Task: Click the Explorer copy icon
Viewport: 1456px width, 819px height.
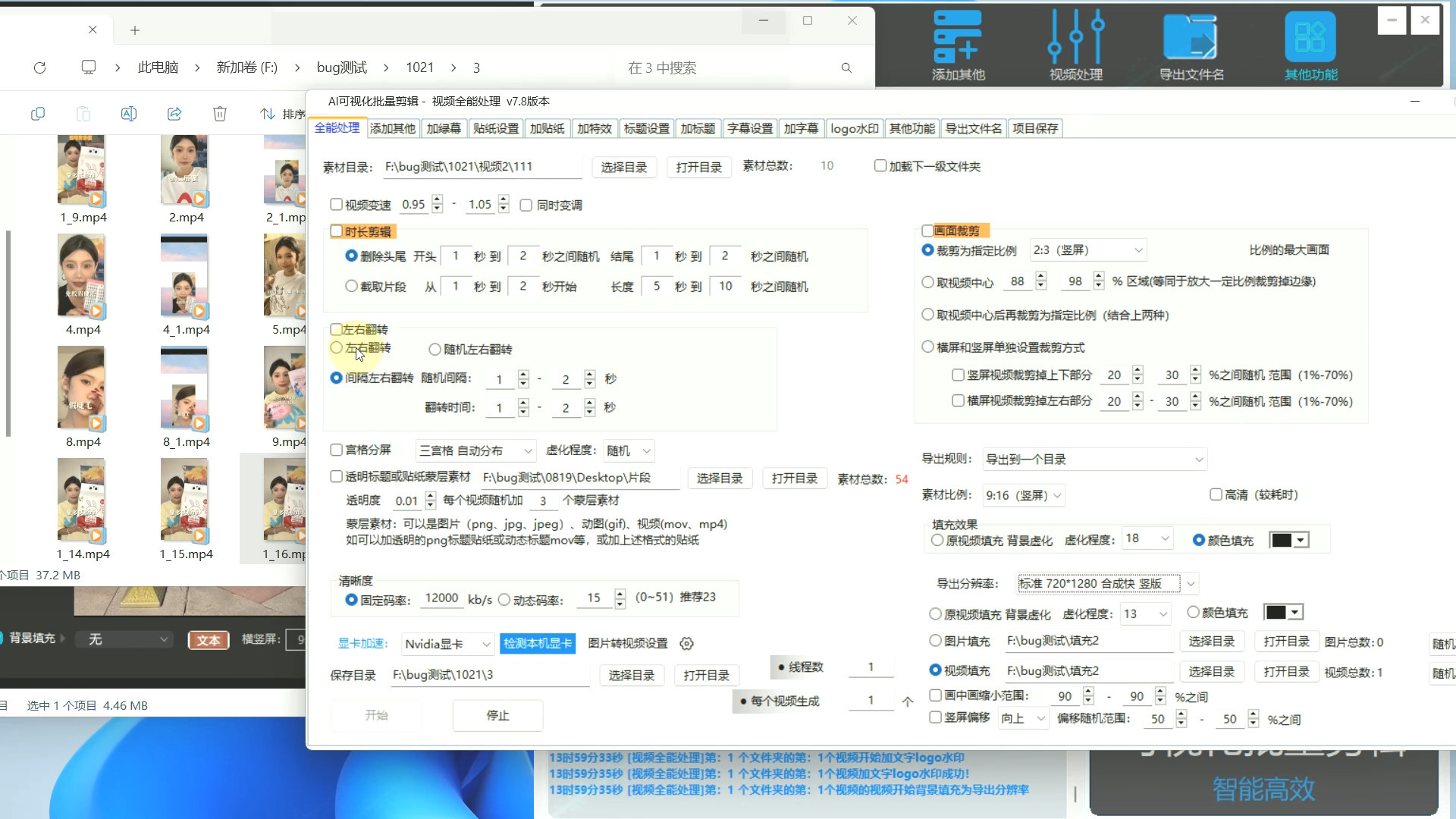Action: (38, 114)
